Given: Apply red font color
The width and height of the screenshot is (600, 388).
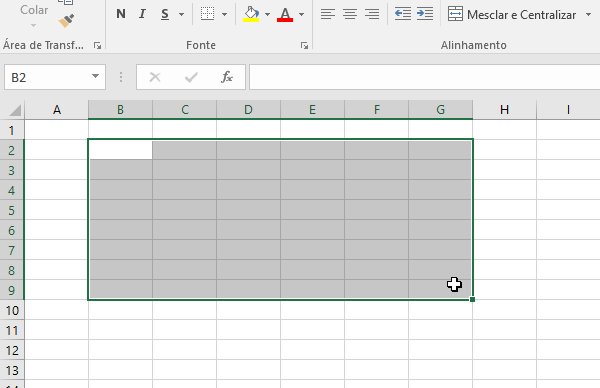Looking at the screenshot, I should pos(285,14).
